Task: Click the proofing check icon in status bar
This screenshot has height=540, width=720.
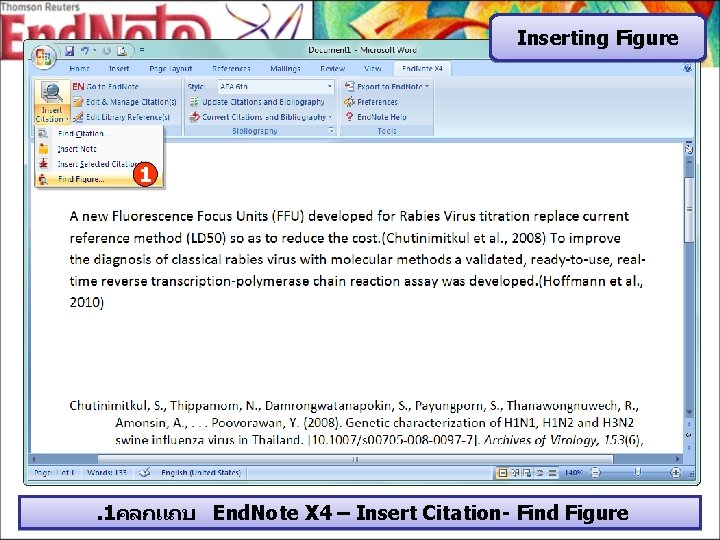Action: click(145, 472)
